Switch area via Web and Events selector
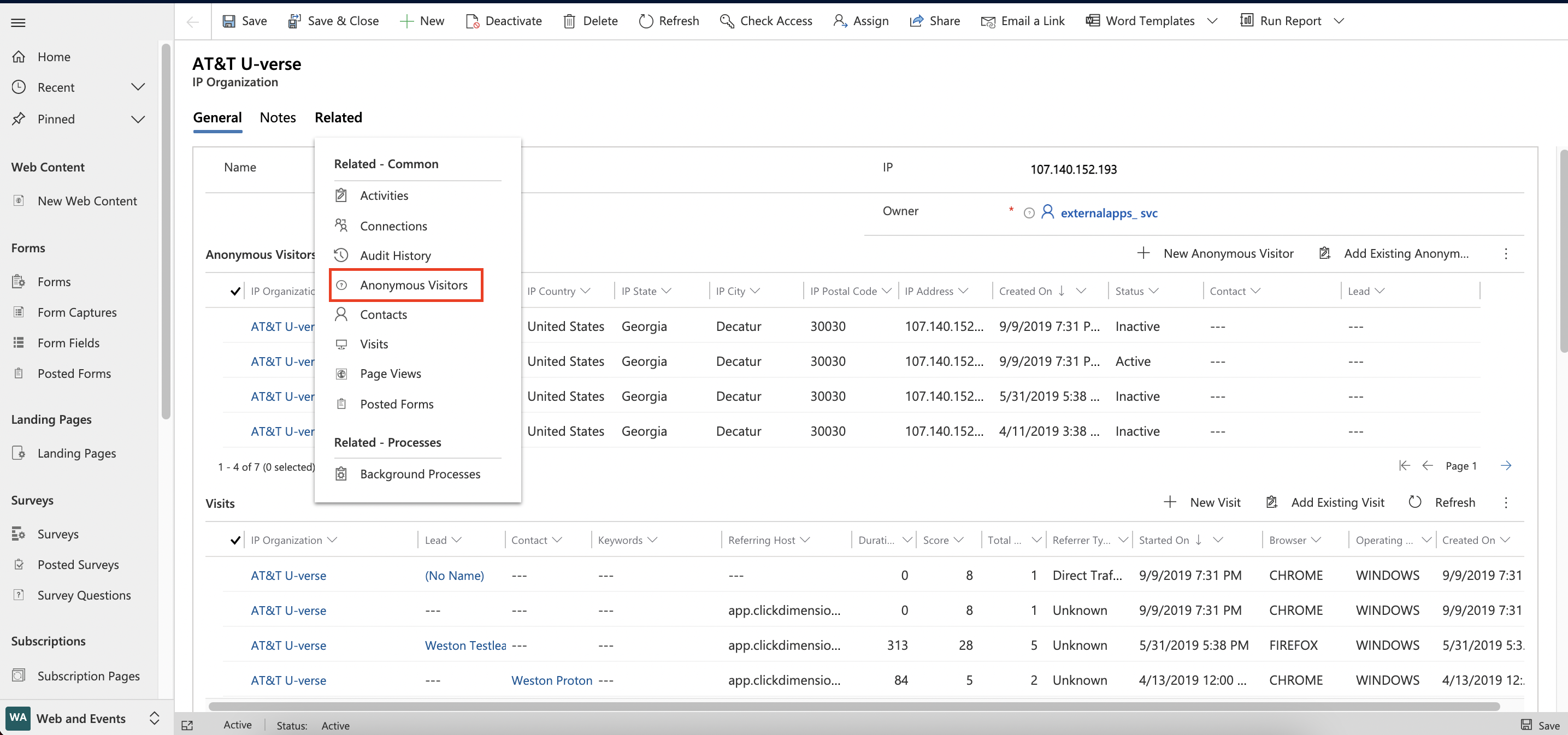 coord(84,718)
